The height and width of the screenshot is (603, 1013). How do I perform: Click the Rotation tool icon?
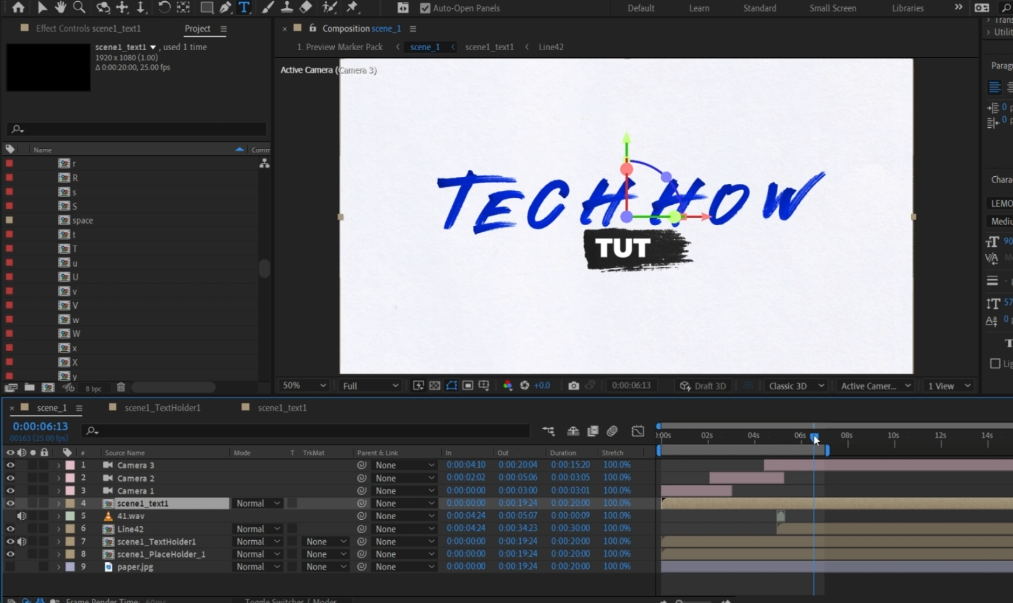tap(164, 8)
